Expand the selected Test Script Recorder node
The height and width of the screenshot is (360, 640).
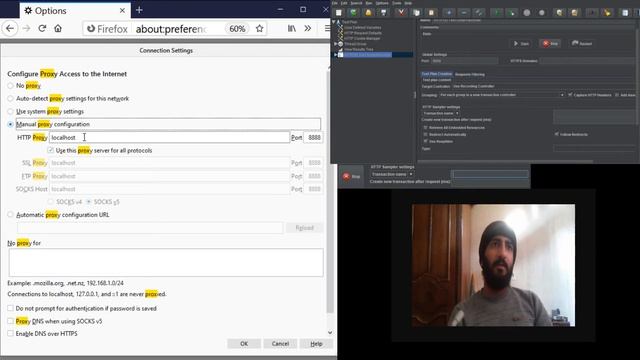[x=336, y=54]
